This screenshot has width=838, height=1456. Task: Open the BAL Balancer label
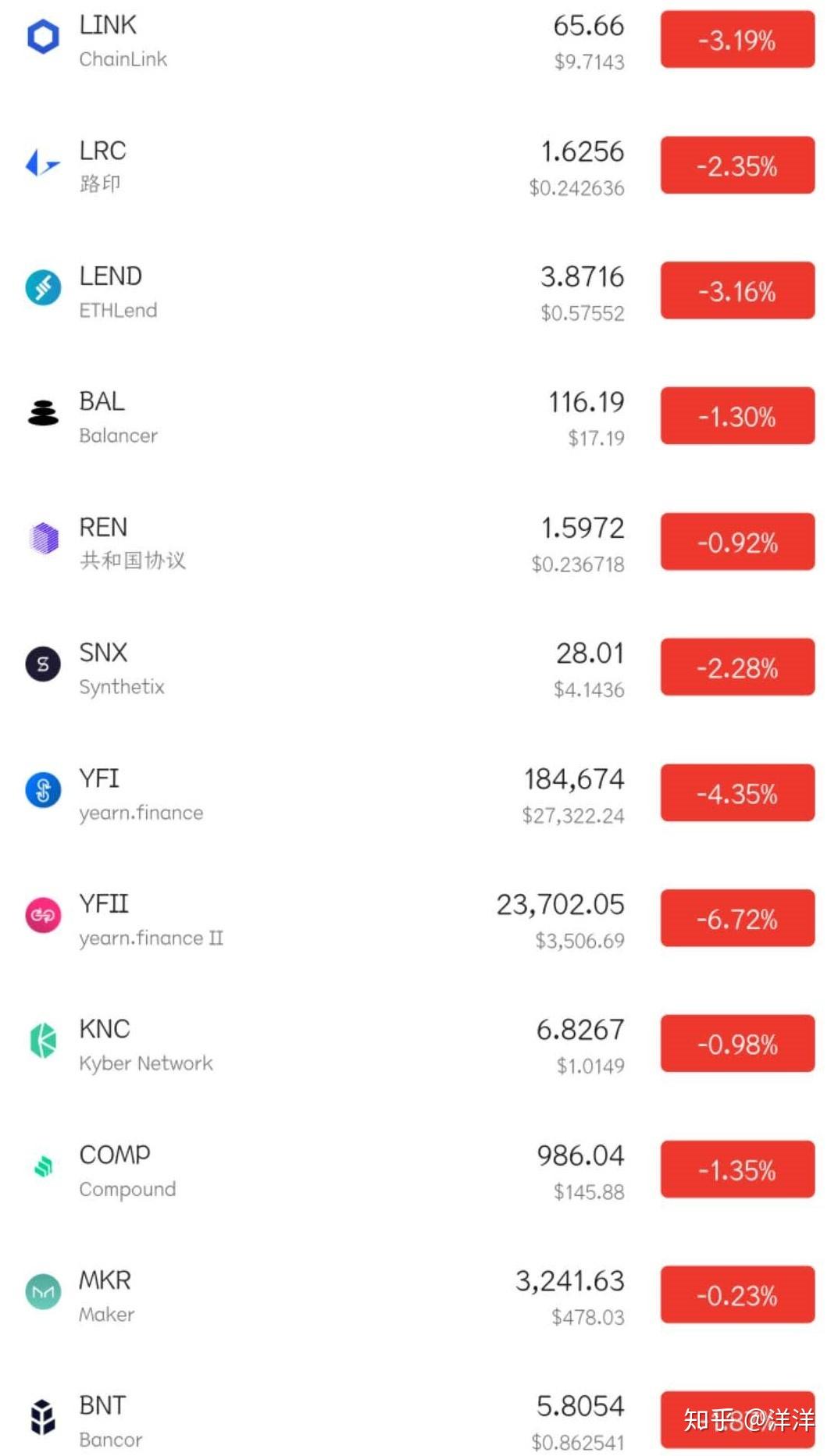118,418
